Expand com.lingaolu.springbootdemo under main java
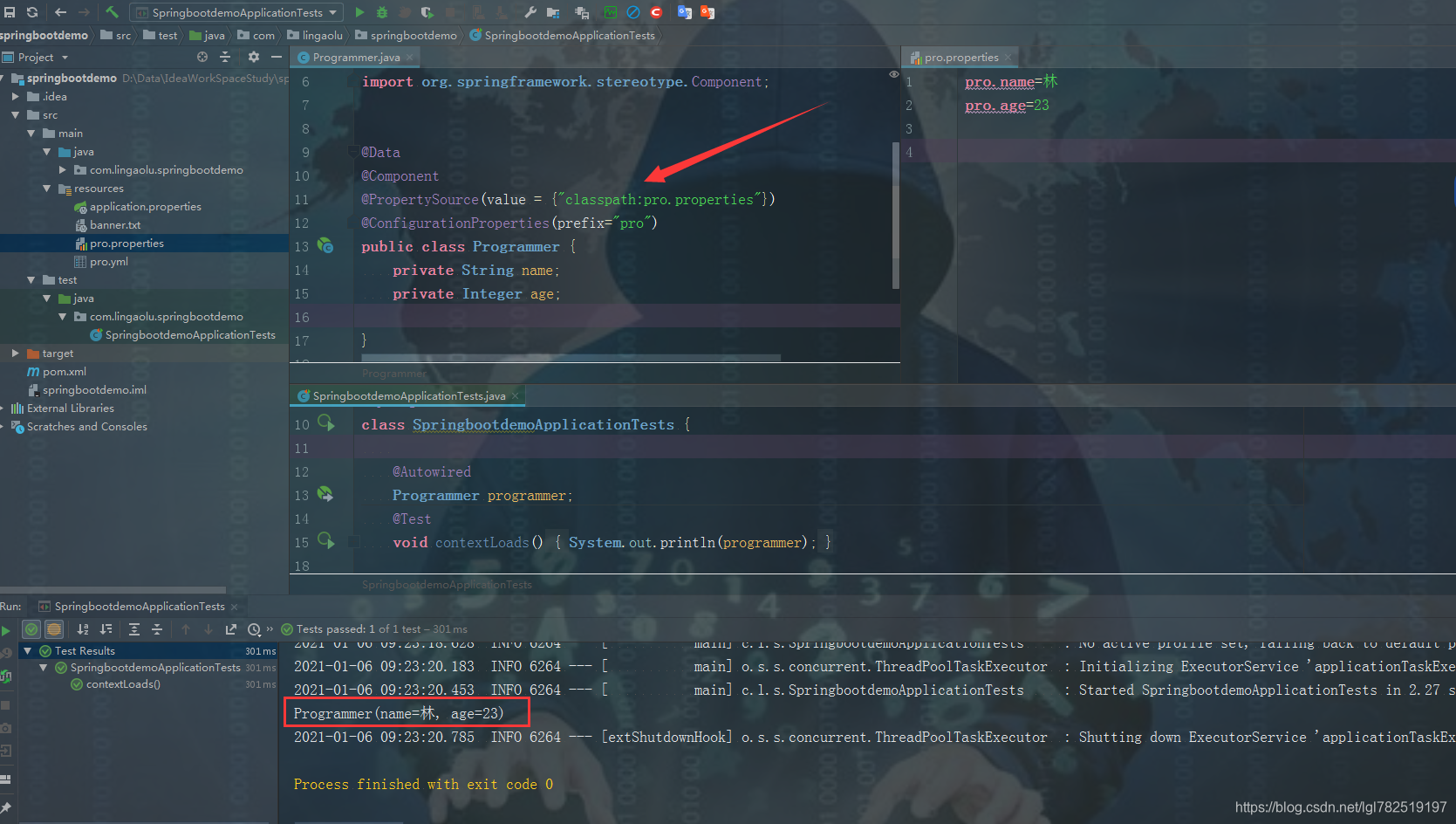Image resolution: width=1456 pixels, height=824 pixels. click(63, 169)
